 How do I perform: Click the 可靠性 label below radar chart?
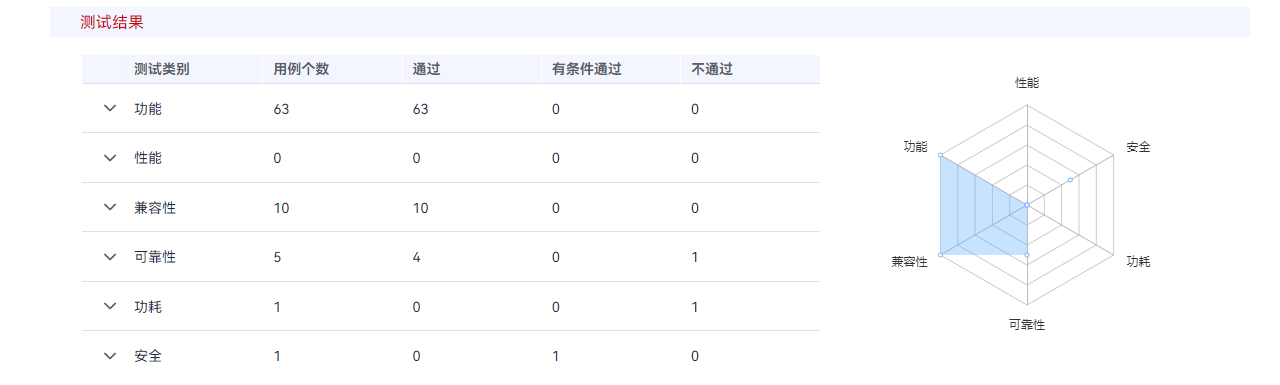pyautogui.click(x=1027, y=325)
